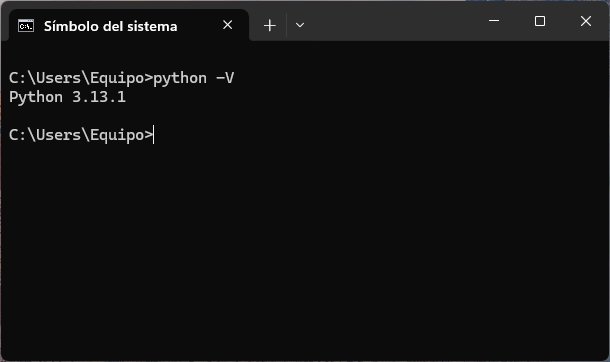This screenshot has height=362, width=610.
Task: Click the typed word python in the first command
Action: 180,79
